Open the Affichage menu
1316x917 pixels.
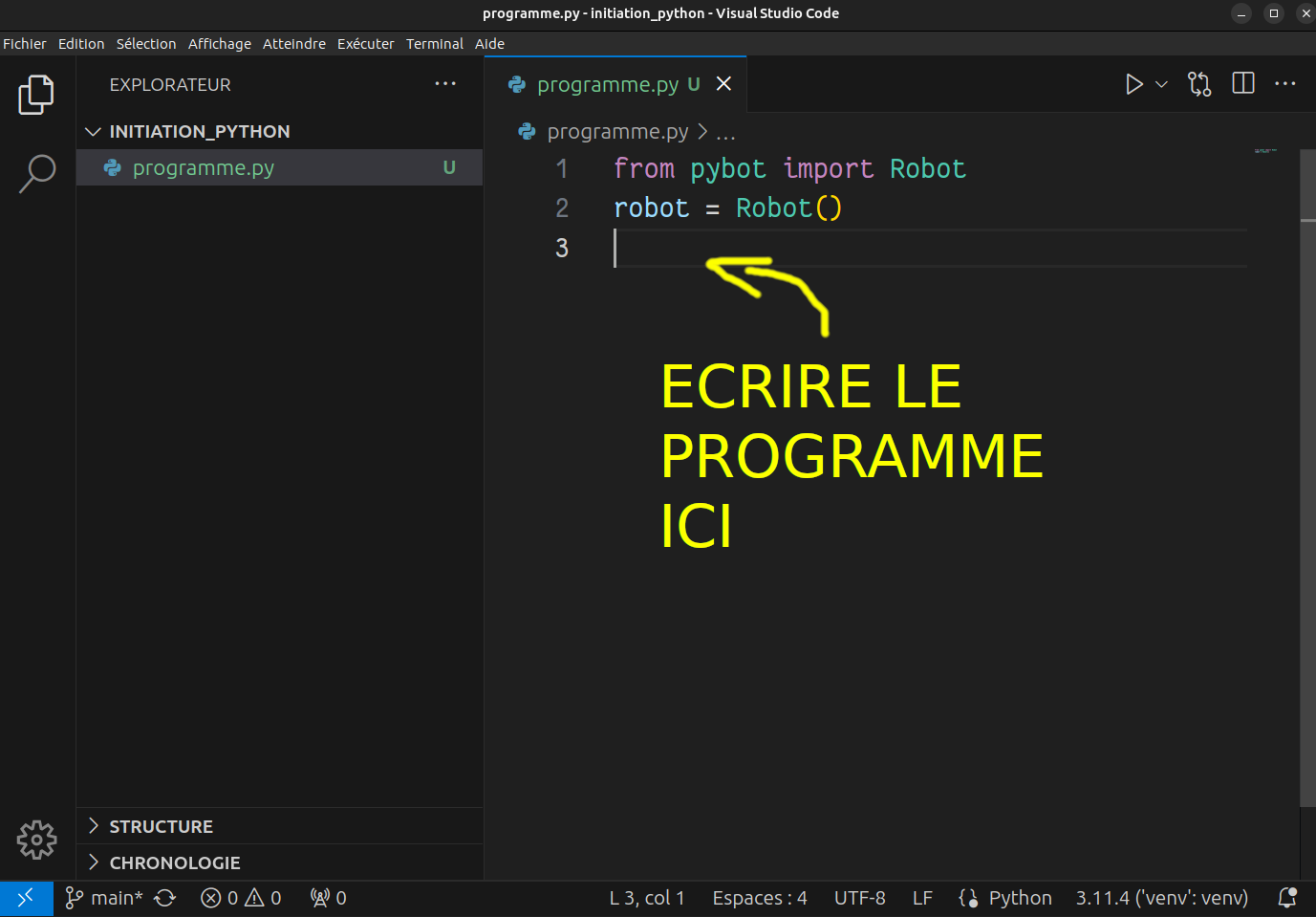tap(220, 44)
